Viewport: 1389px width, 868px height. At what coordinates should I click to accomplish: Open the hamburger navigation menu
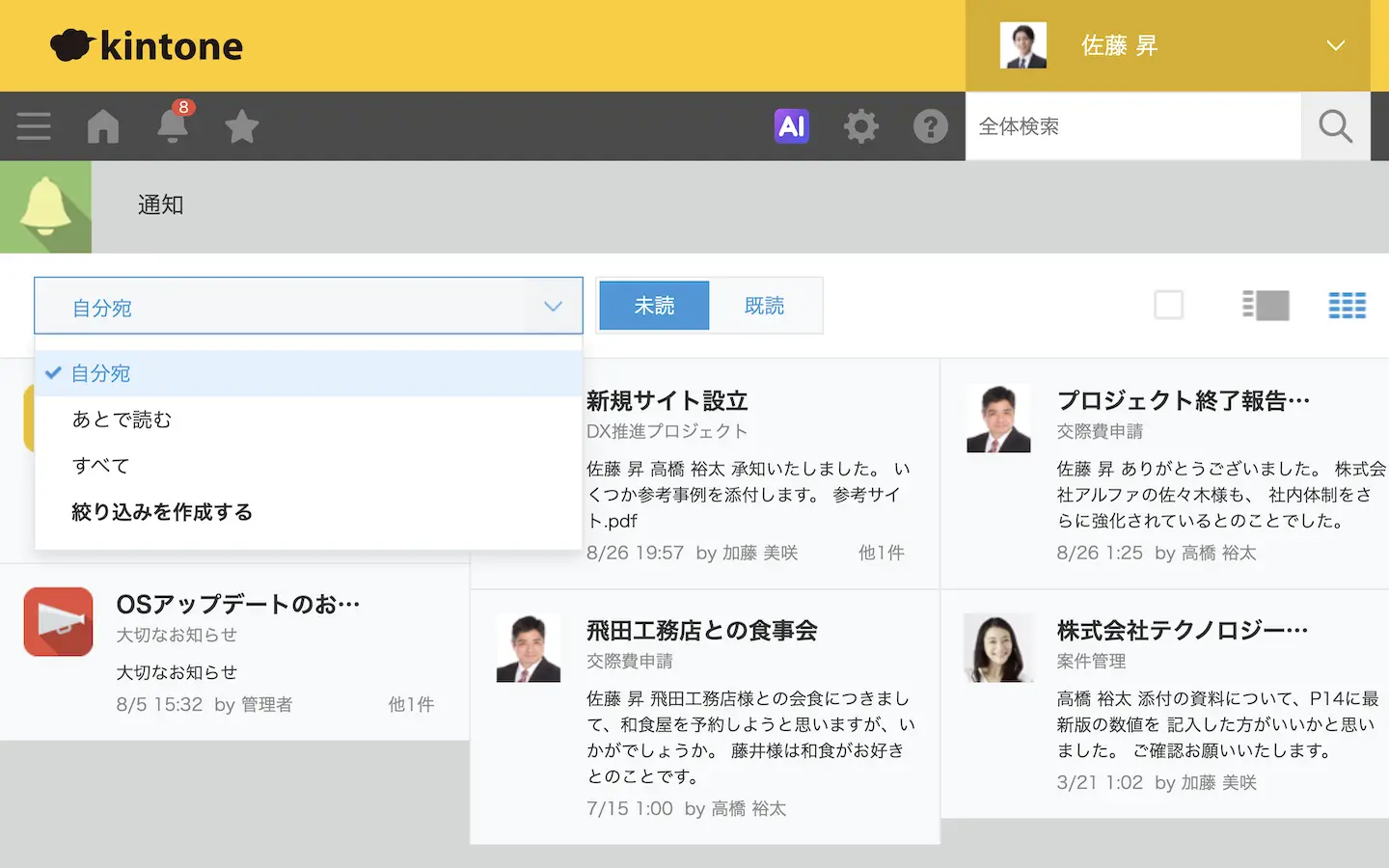coord(34,126)
